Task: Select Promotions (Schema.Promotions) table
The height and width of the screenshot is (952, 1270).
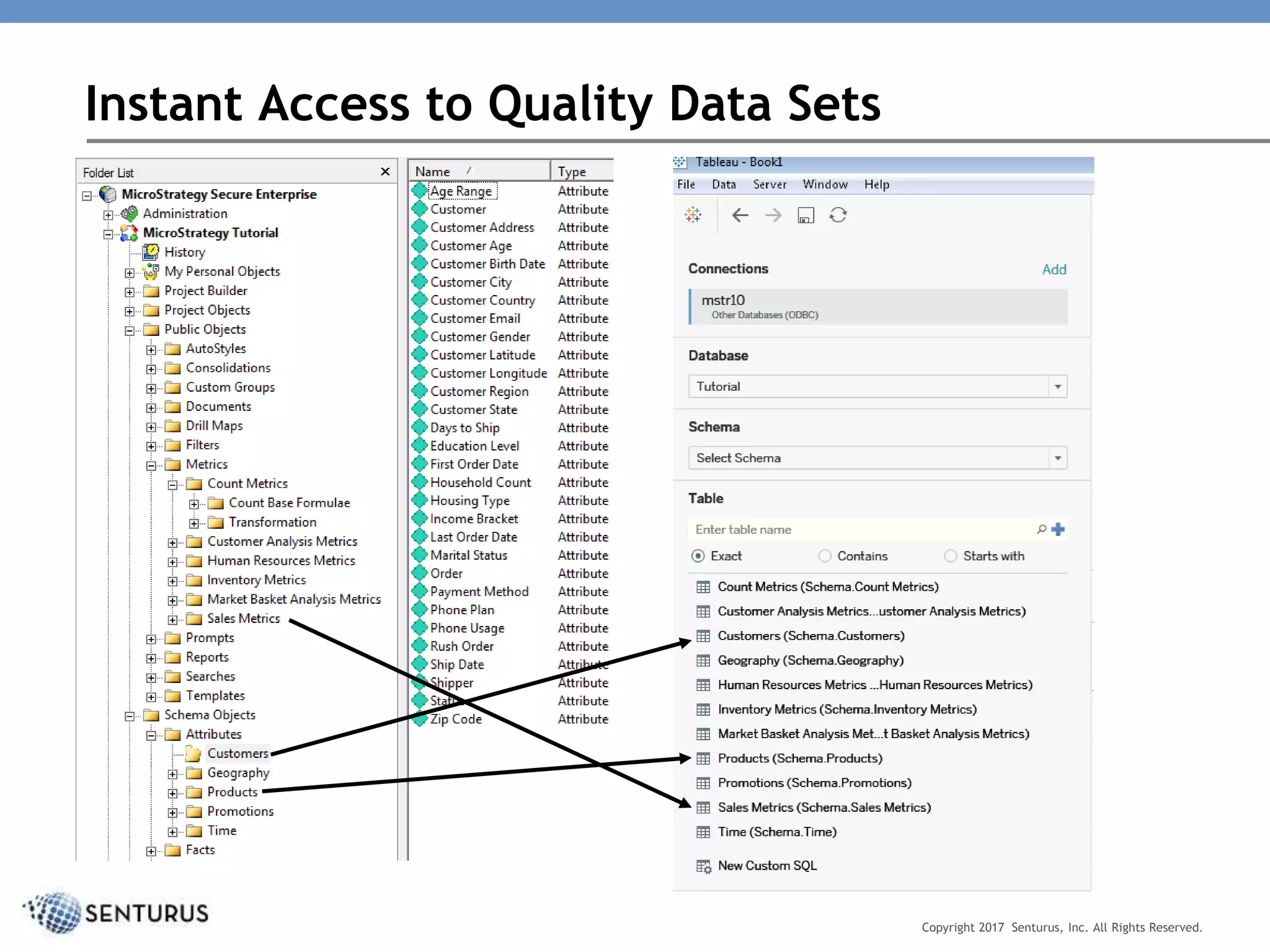Action: (814, 783)
